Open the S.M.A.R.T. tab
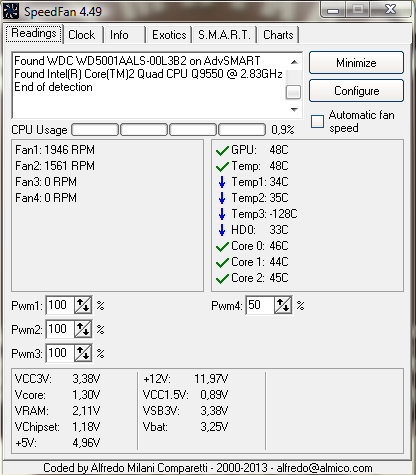The image size is (416, 475). 224,35
